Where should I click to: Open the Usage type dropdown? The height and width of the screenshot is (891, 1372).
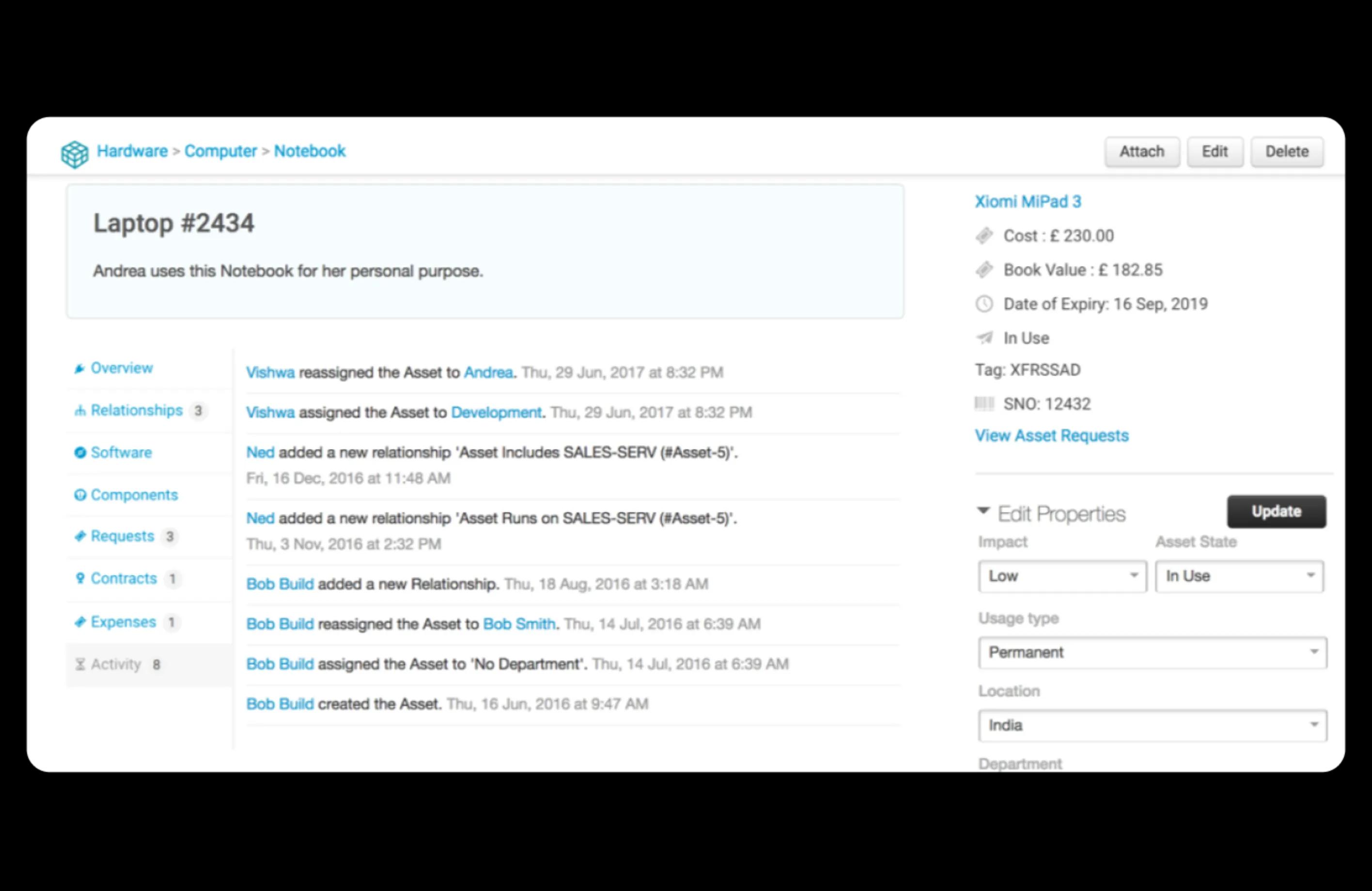1153,652
